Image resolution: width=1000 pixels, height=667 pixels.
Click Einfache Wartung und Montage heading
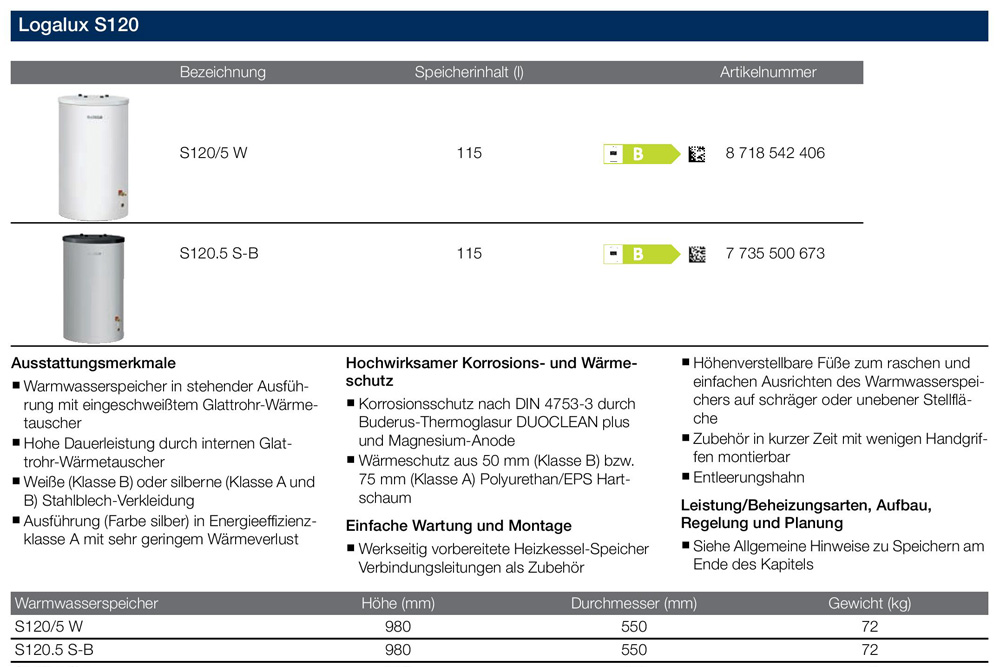pos(459,526)
